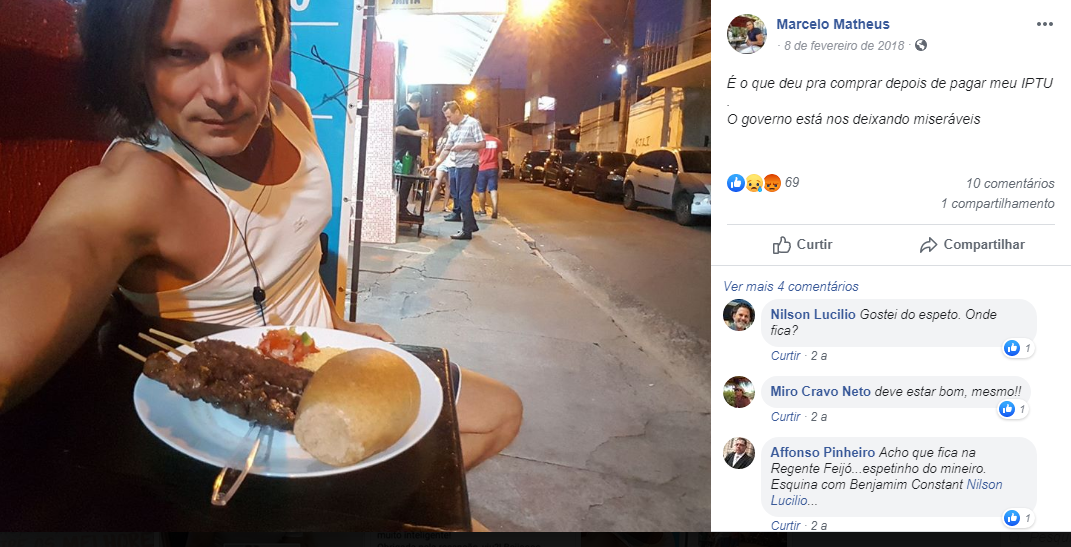
Task: Click Curtir under Nilson Lucilio's comment
Action: pos(785,356)
